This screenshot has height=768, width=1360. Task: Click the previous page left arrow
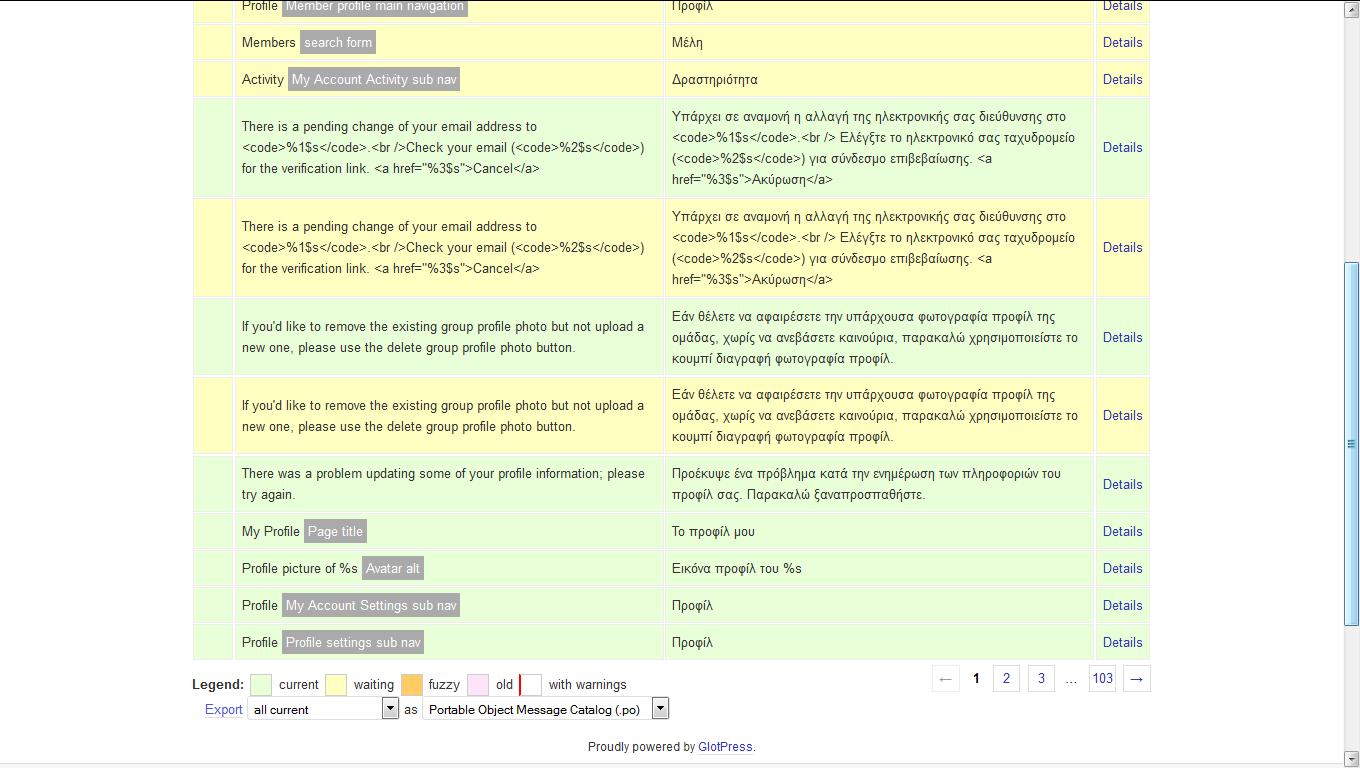coord(946,679)
